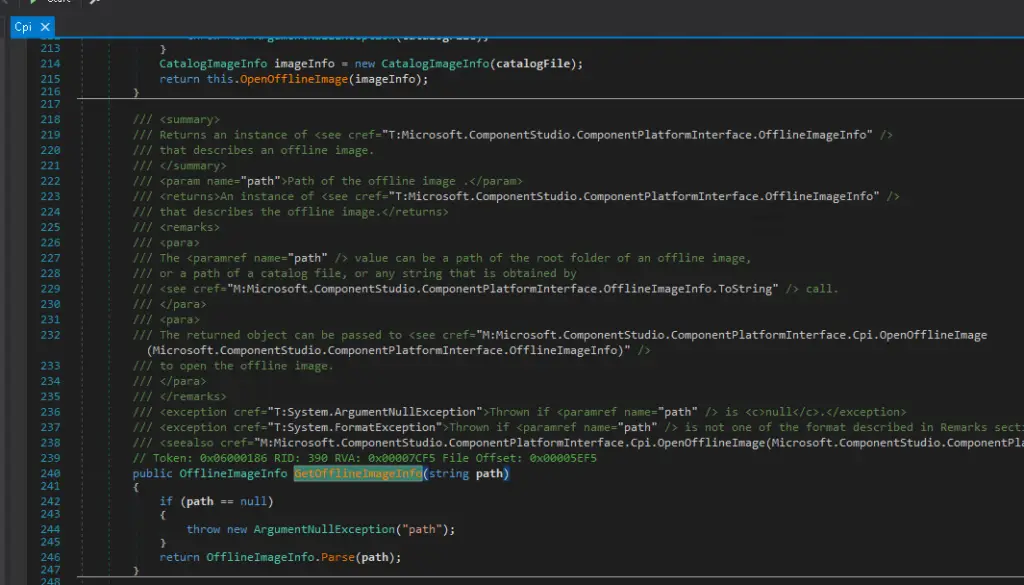Select the Cpi document tab

click(x=23, y=28)
